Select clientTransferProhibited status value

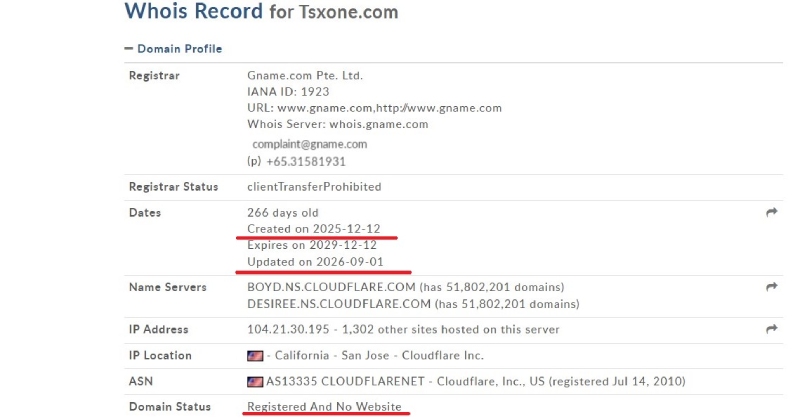(x=314, y=187)
